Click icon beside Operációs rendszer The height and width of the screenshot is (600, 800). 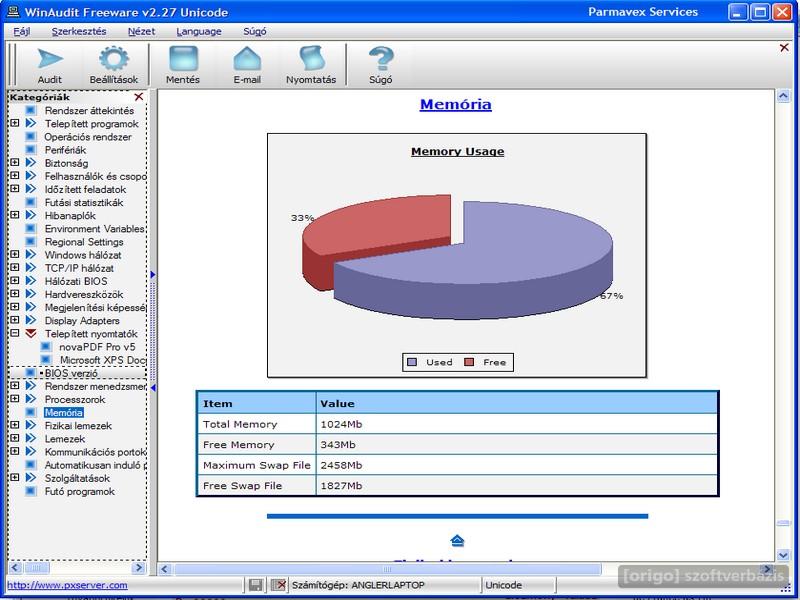pyautogui.click(x=31, y=137)
